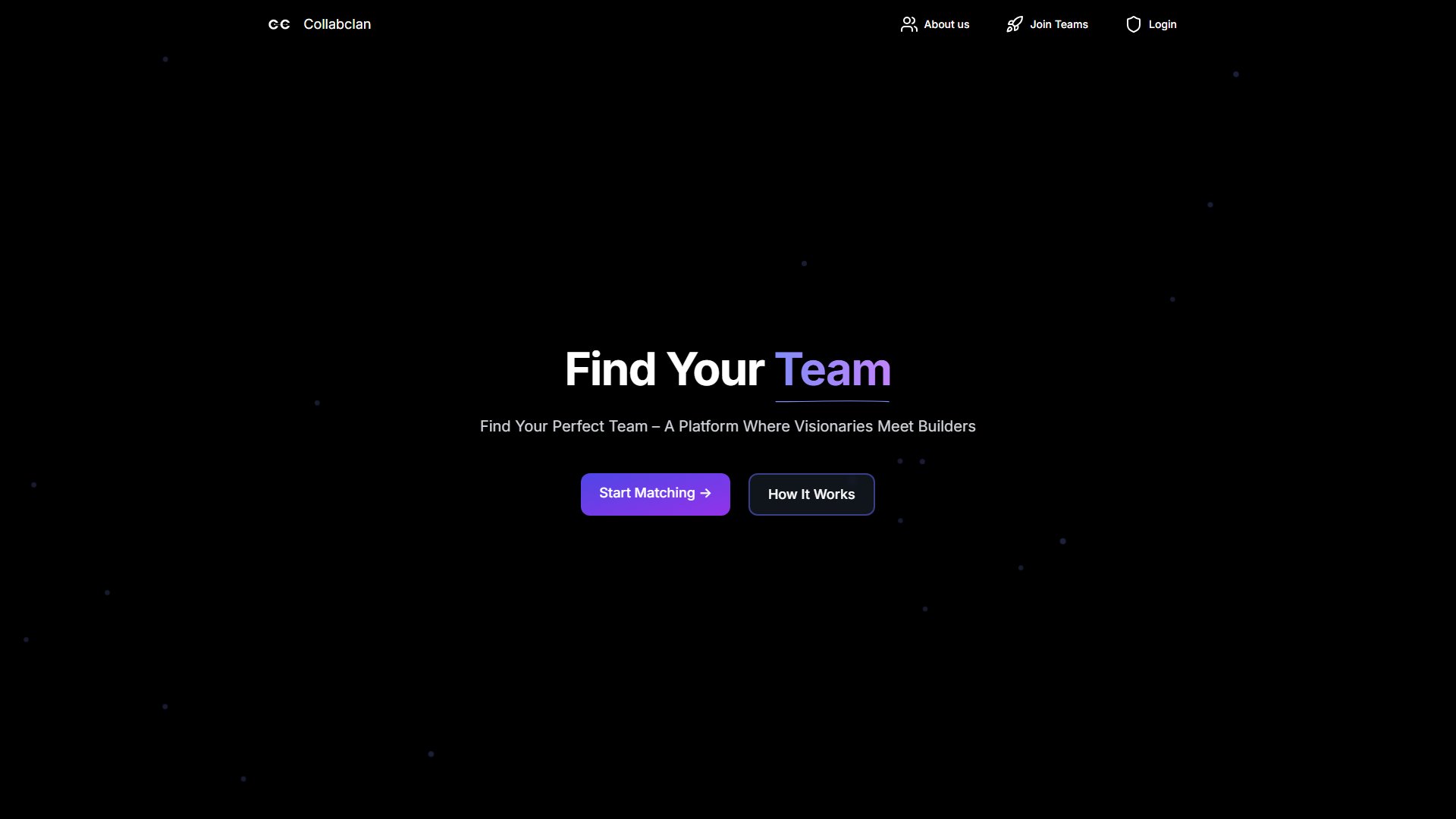Open the Login page link

[1163, 24]
